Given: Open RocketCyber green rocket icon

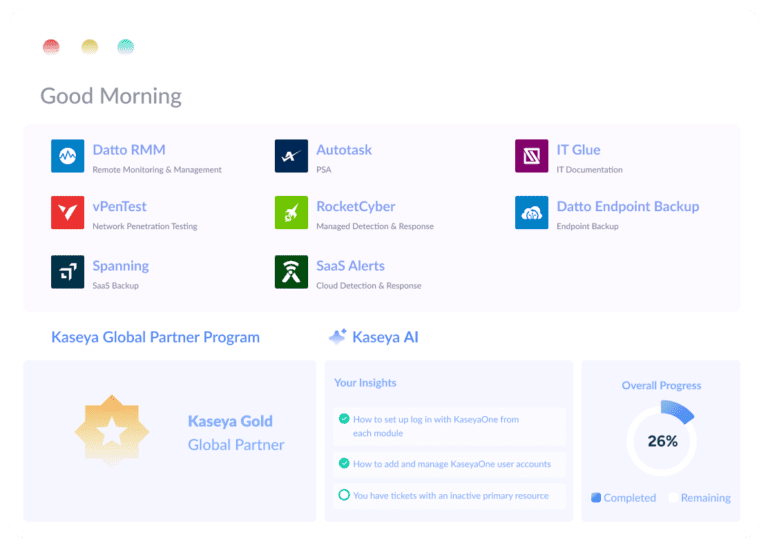Looking at the screenshot, I should pos(291,213).
